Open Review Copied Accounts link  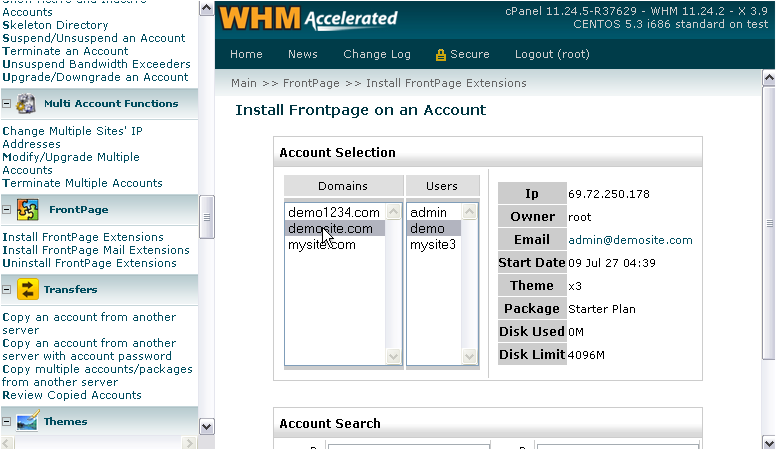[72, 395]
